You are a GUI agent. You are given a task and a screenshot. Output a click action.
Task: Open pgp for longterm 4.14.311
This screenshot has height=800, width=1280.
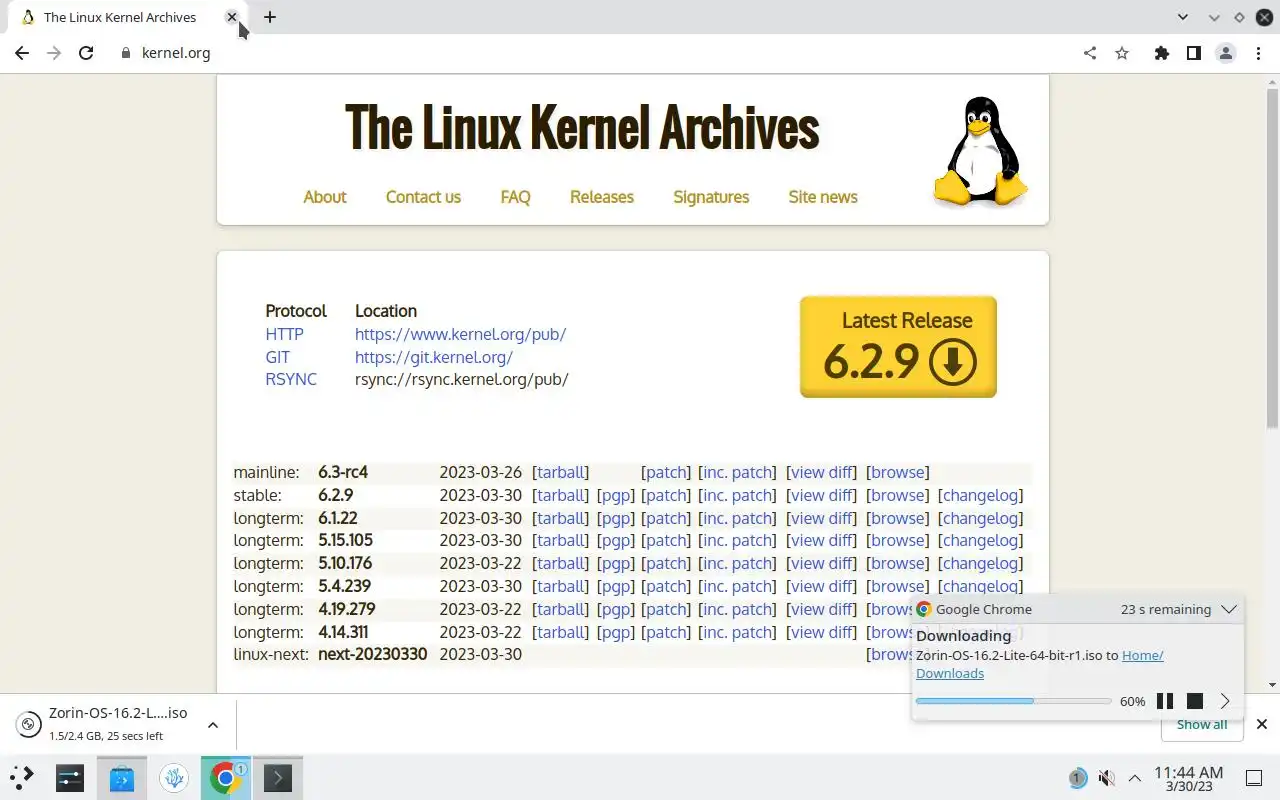(616, 632)
